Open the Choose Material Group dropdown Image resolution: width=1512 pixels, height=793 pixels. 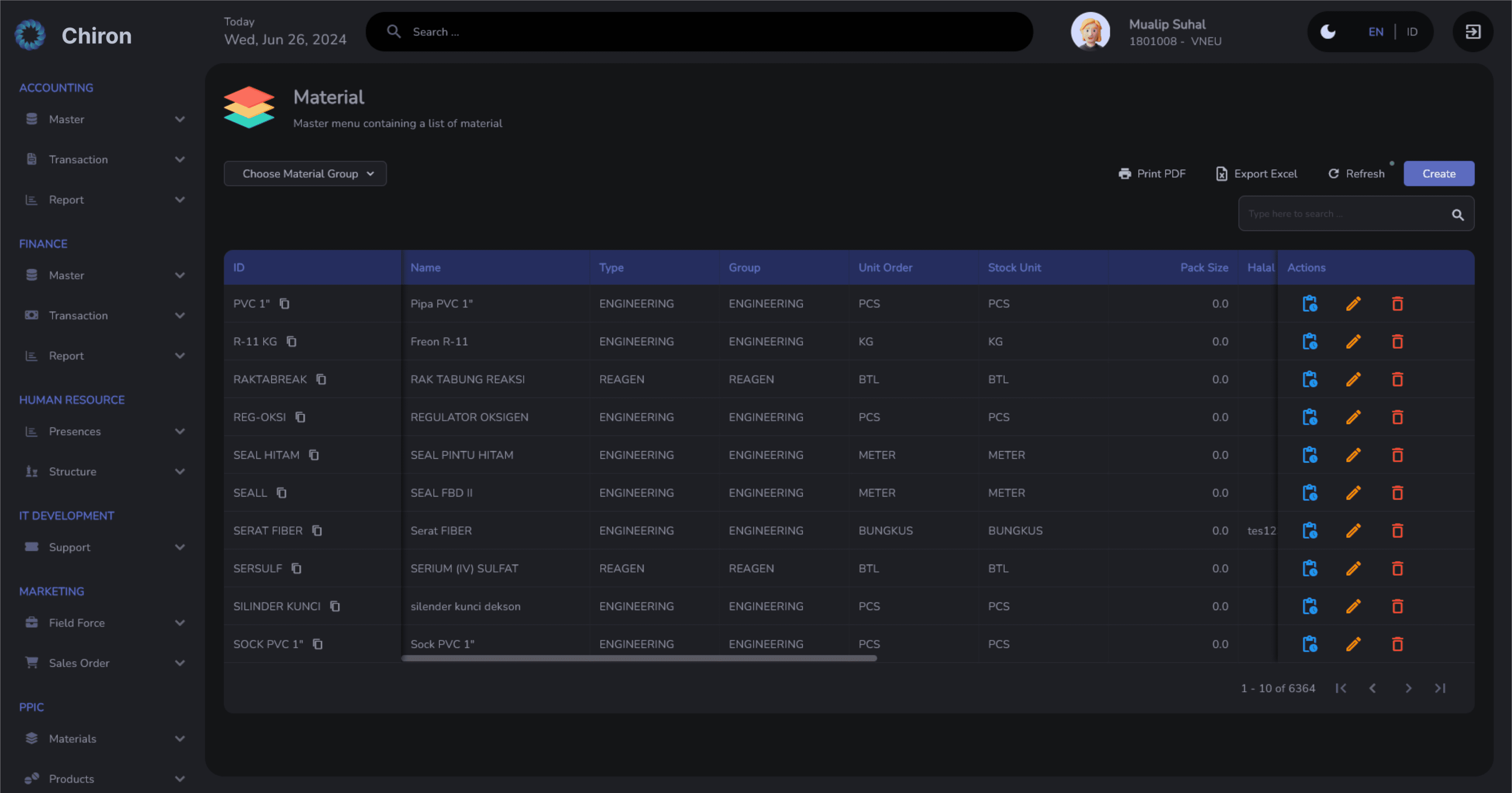point(305,174)
